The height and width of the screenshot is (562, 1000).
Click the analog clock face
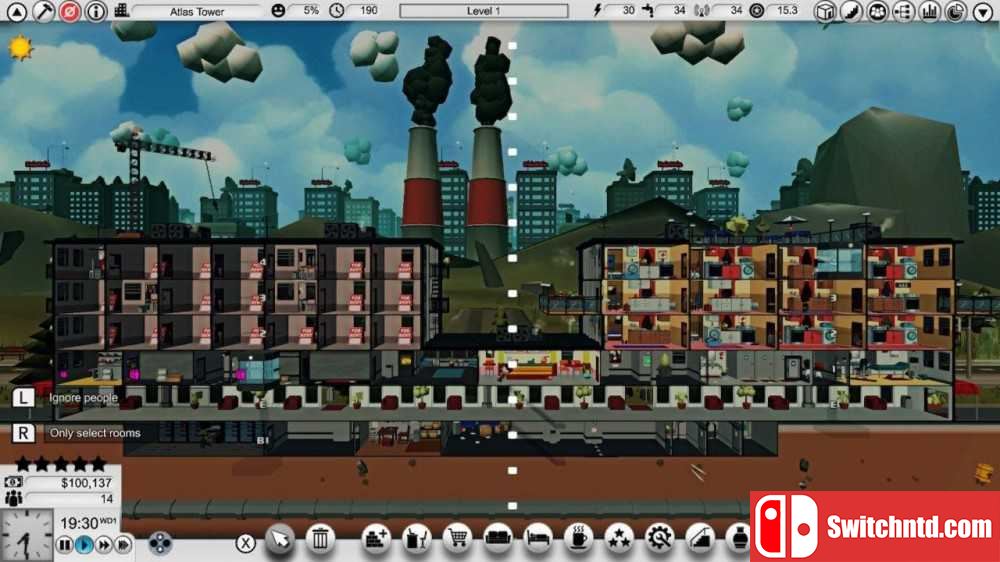tap(26, 536)
